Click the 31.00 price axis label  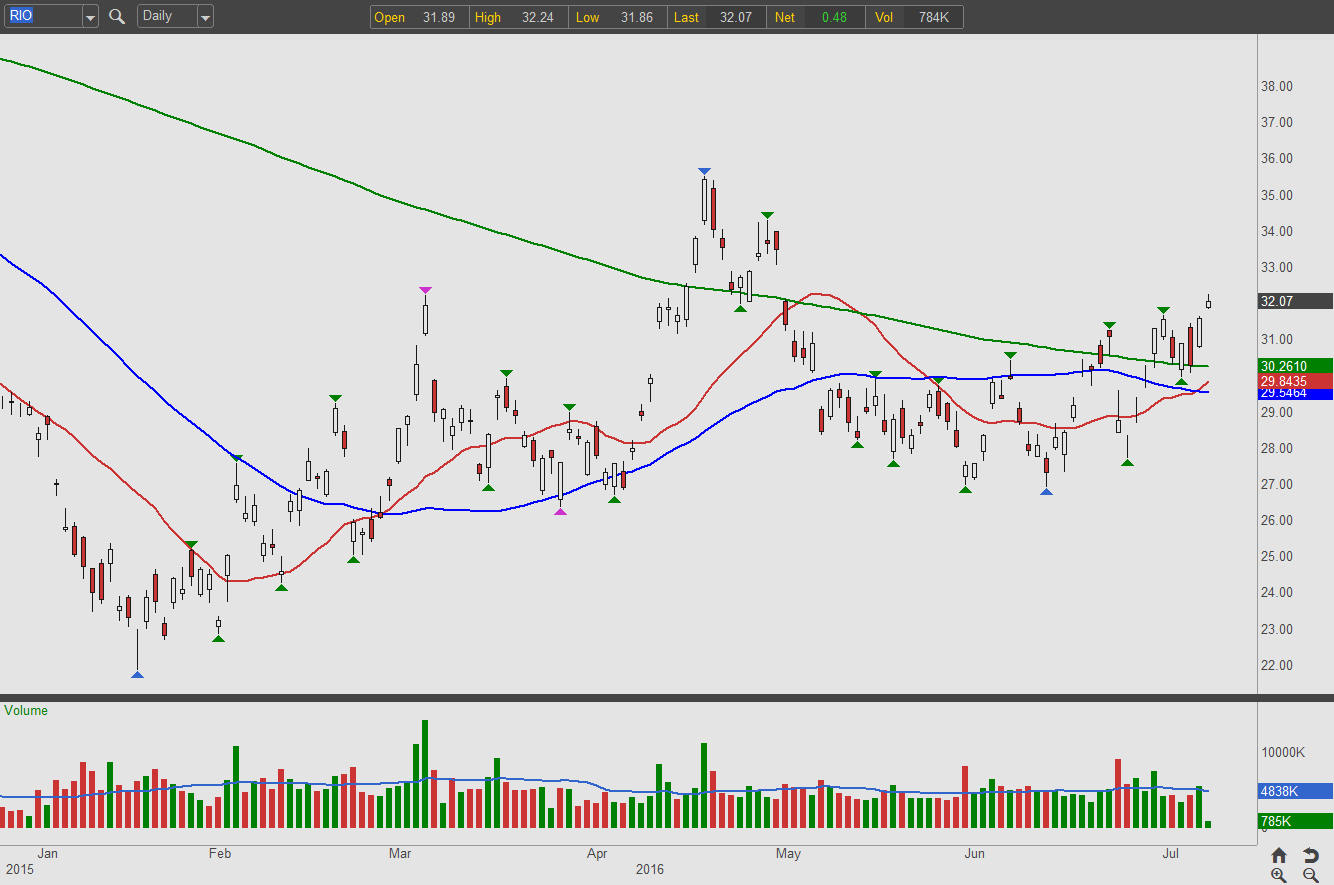pos(1278,339)
